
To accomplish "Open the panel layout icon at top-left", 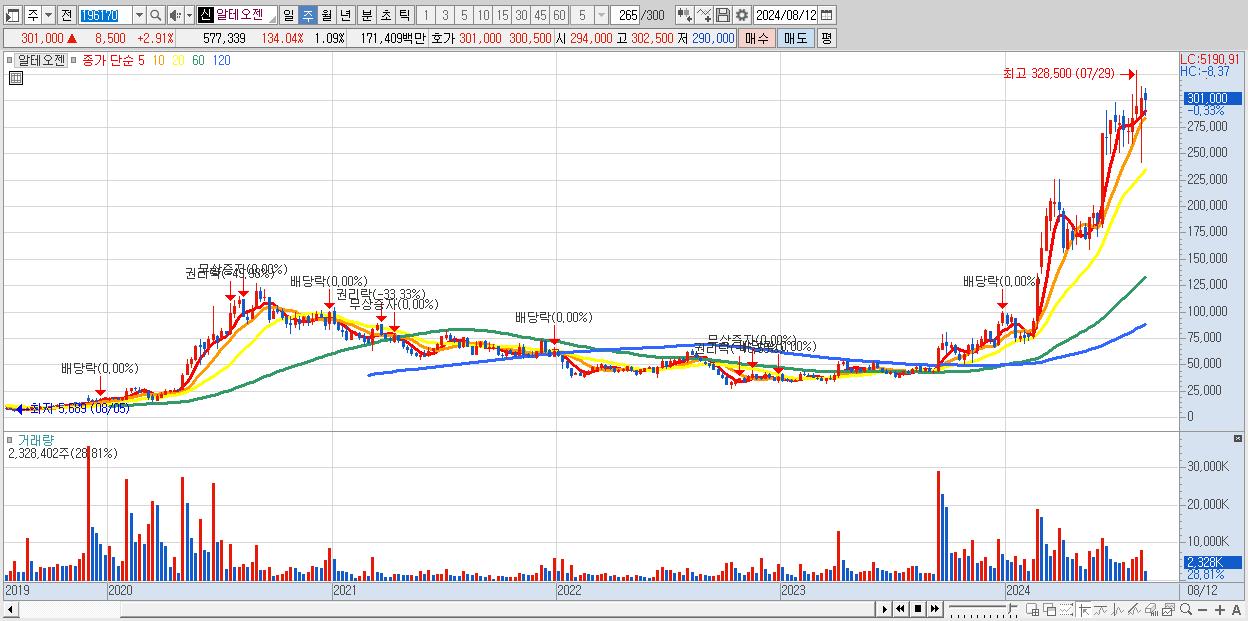I will point(12,15).
